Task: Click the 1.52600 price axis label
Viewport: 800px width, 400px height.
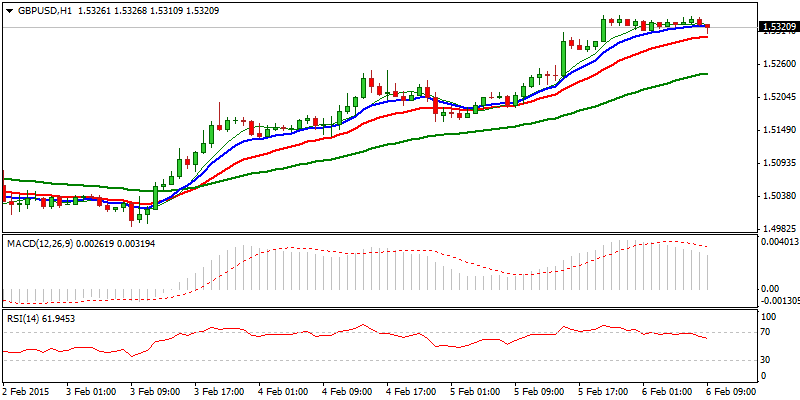Action: 777,64
